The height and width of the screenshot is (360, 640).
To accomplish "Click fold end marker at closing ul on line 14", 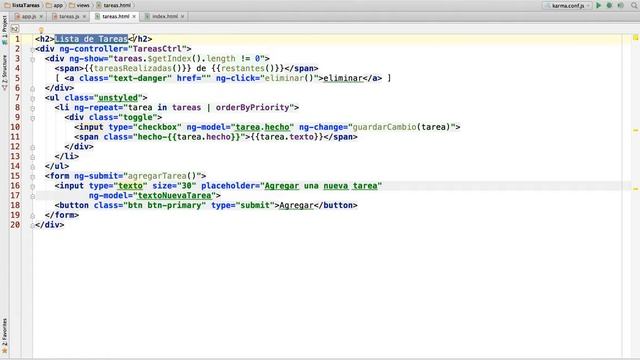I will 32,167.
